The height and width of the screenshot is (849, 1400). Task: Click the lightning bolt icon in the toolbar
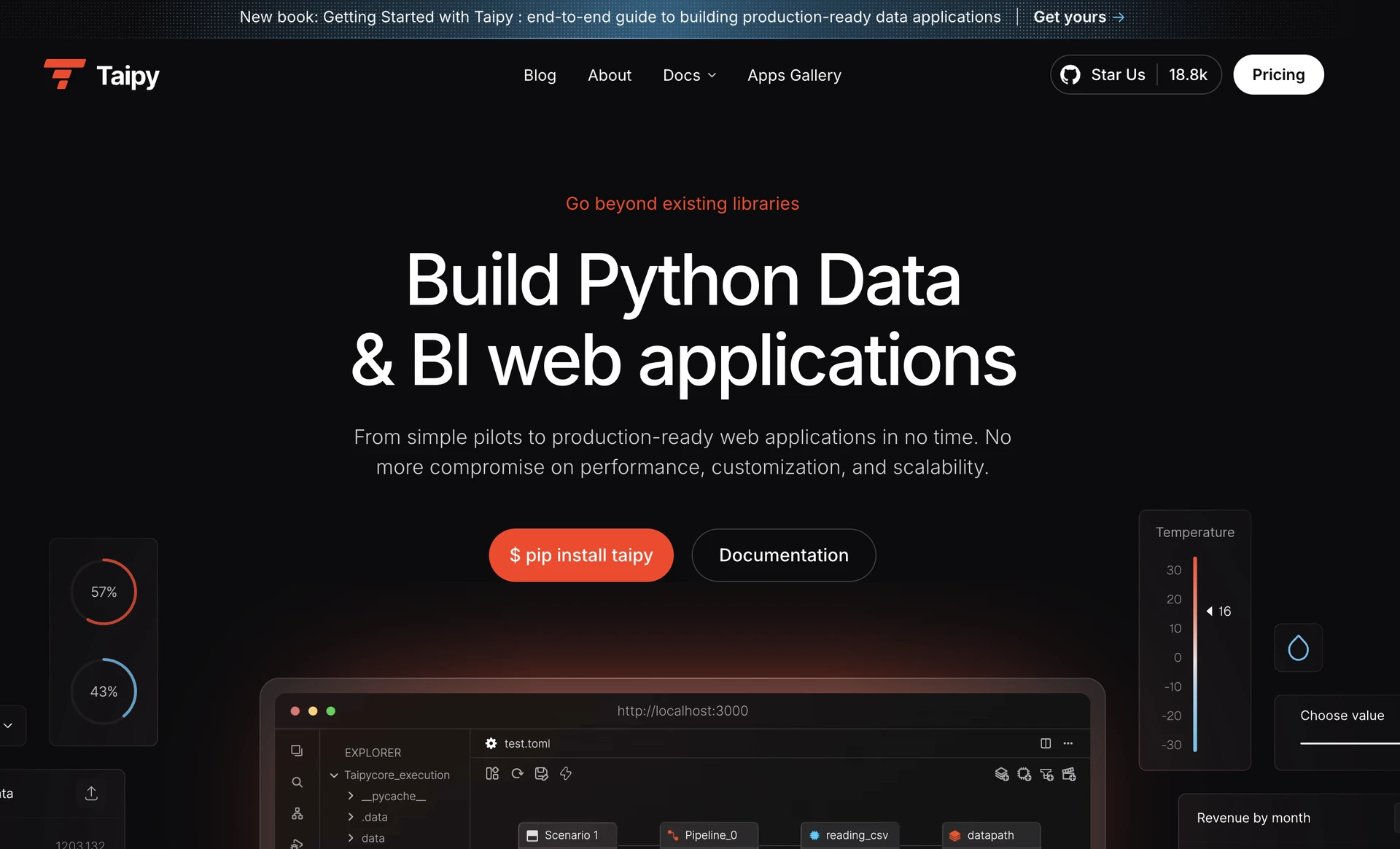[566, 773]
